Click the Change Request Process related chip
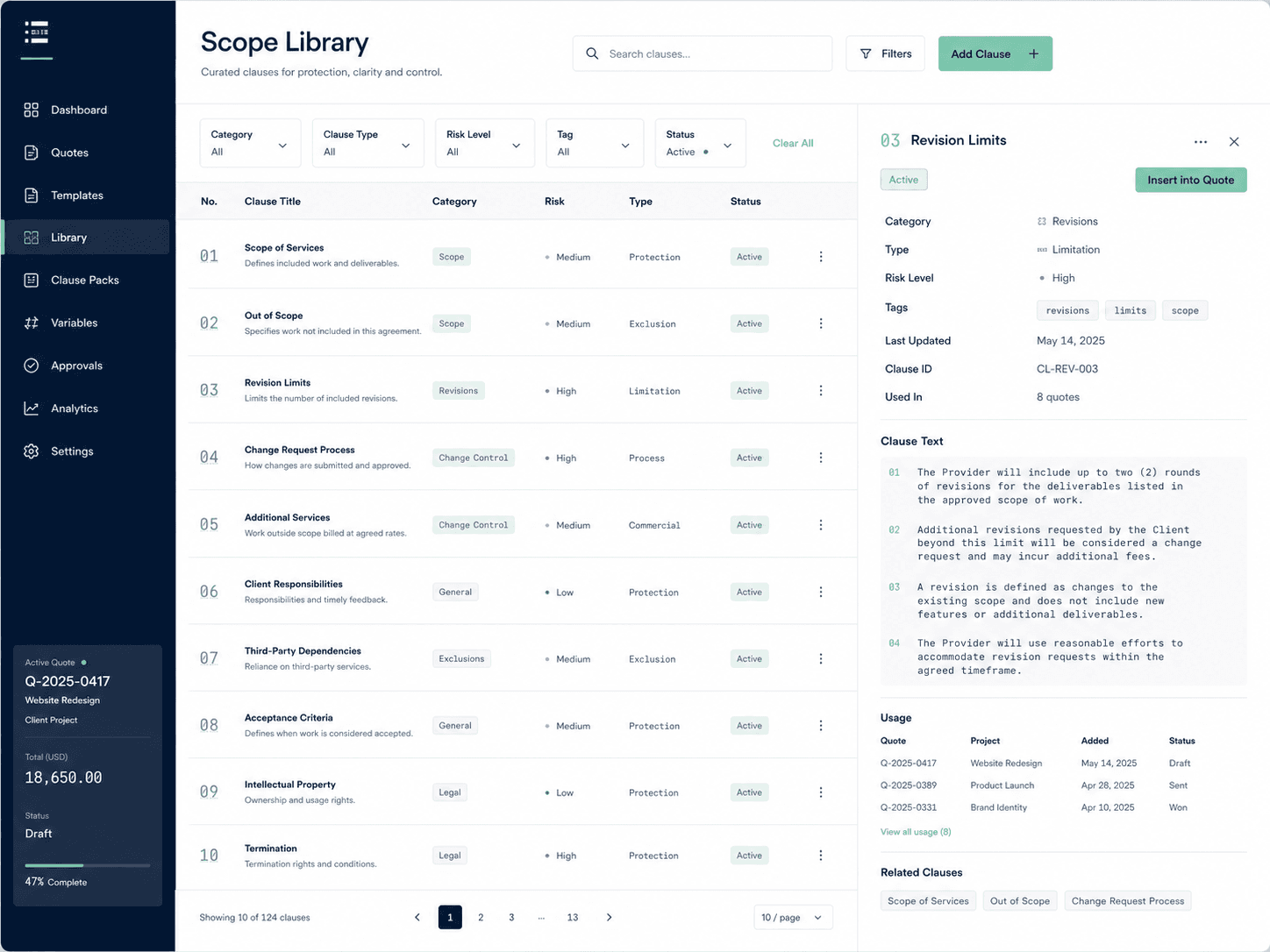This screenshot has width=1270, height=952. point(1128,901)
